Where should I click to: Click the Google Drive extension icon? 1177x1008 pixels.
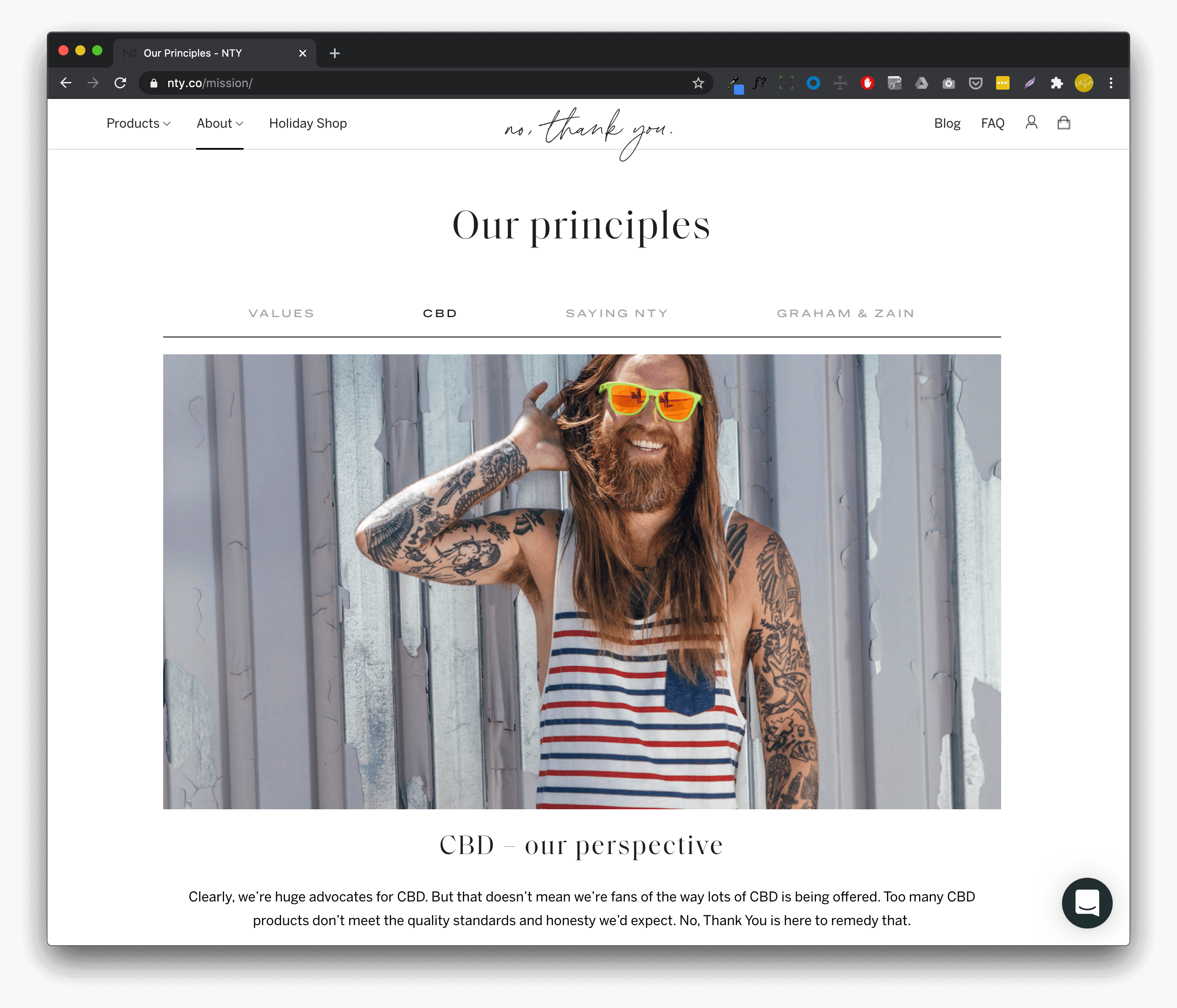click(x=921, y=83)
